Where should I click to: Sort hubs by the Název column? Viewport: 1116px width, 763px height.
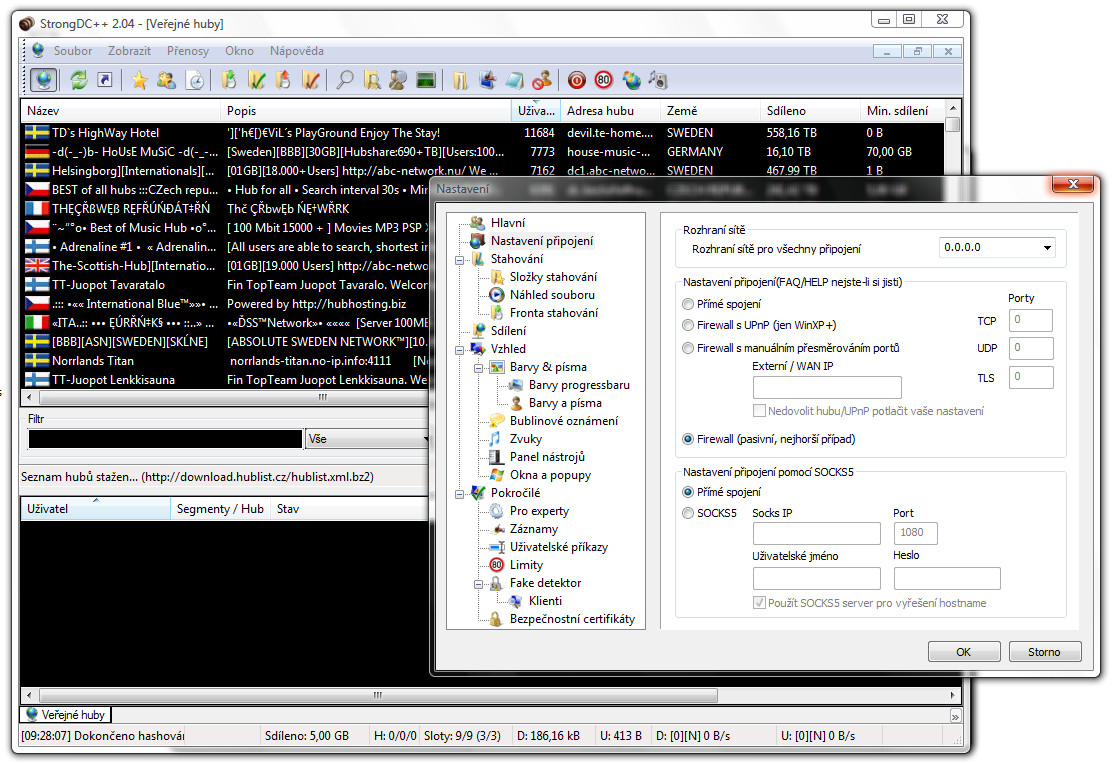(x=120, y=111)
